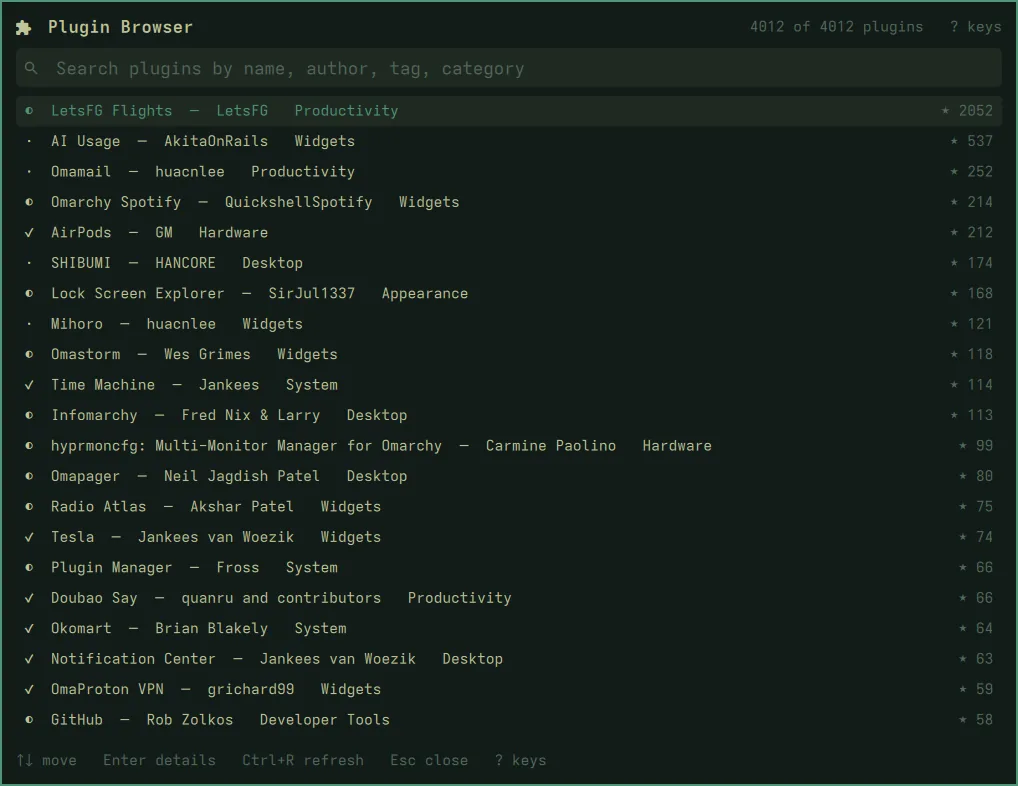The width and height of the screenshot is (1018, 786).
Task: Select the Omapager plugin name
Action: tap(86, 476)
